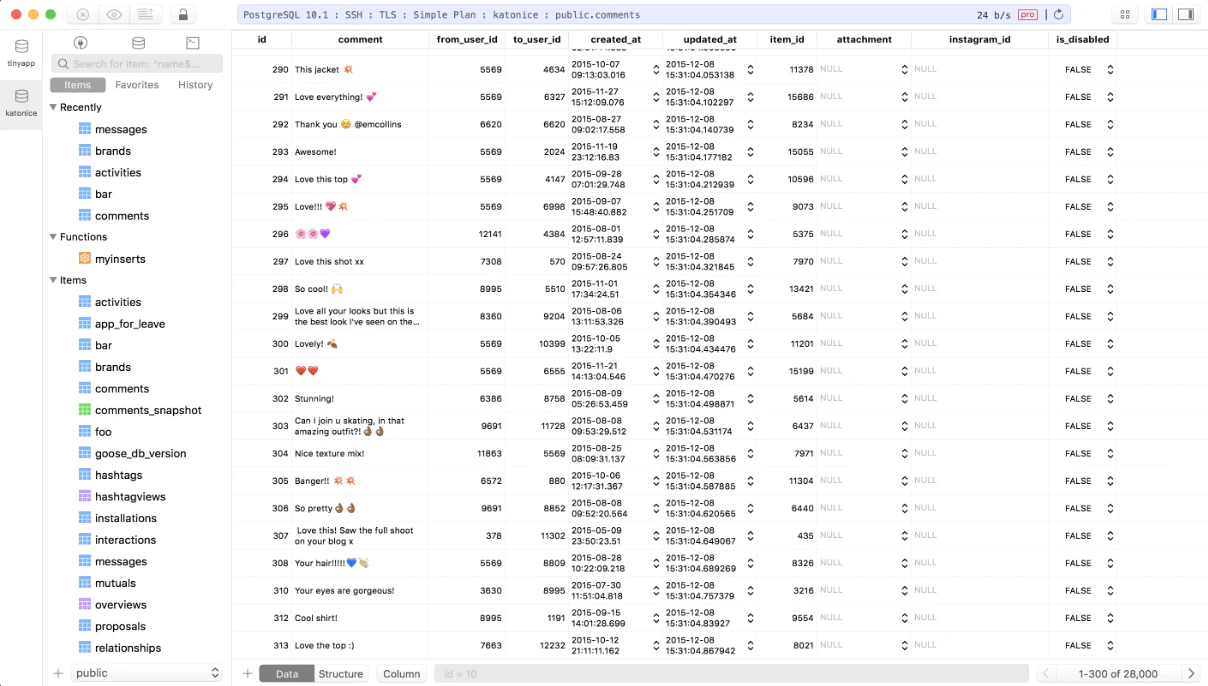Open the hashtagviews item

pos(130,497)
